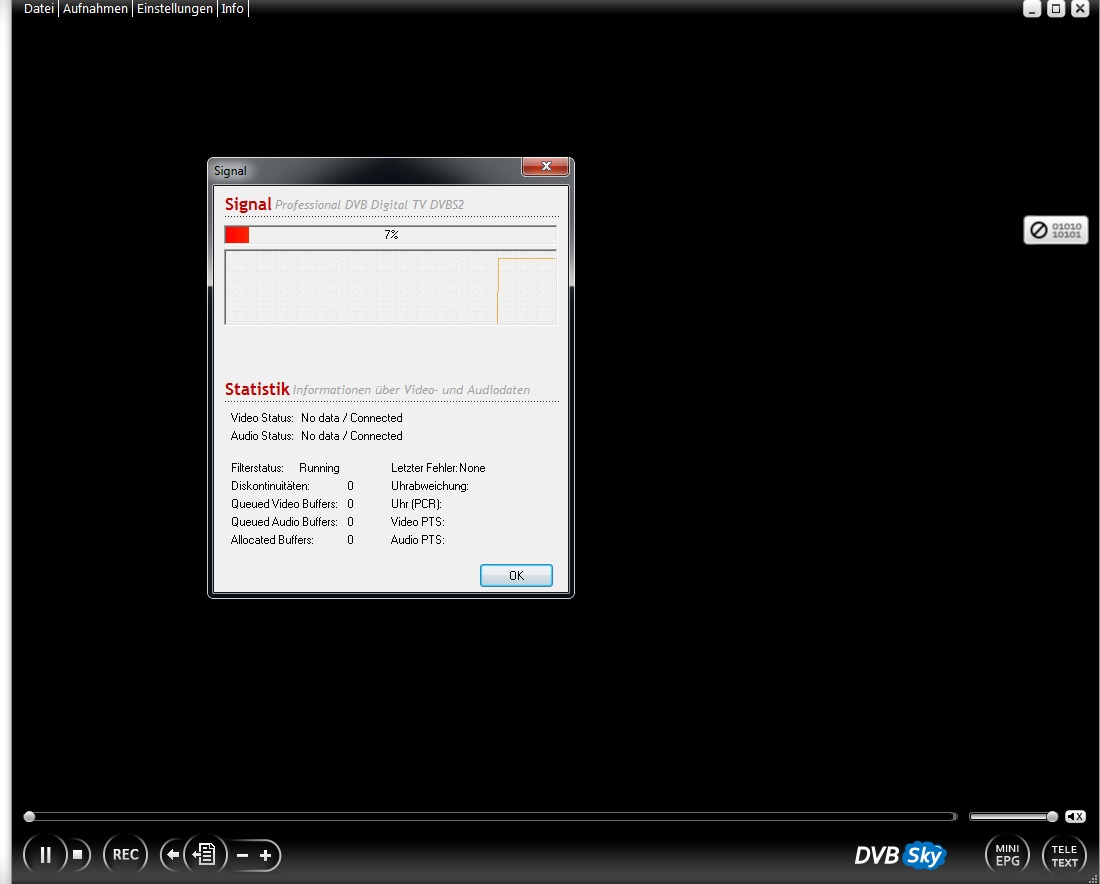Confirm the Signal dialog with OK
The image size is (1100, 884).
point(516,576)
